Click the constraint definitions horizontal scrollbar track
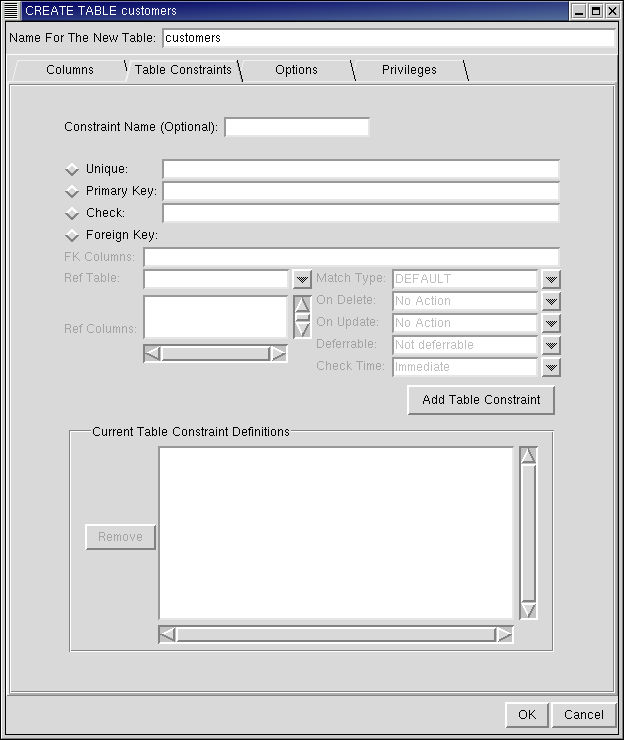624x740 pixels. (336, 635)
